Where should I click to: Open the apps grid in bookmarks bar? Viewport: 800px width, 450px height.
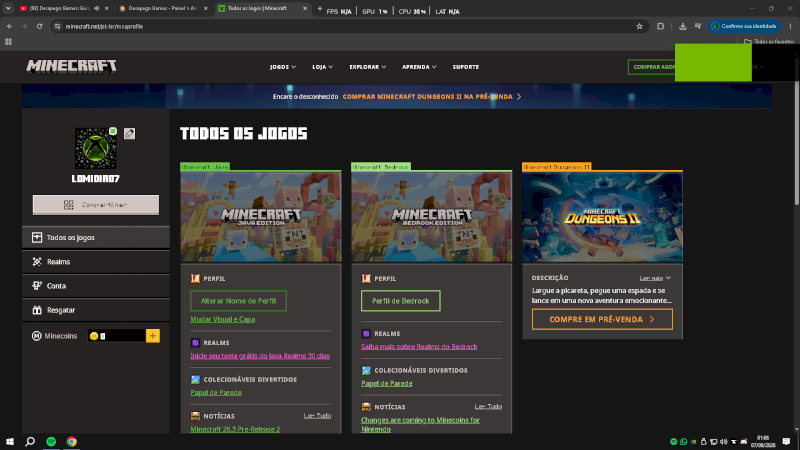[8, 42]
